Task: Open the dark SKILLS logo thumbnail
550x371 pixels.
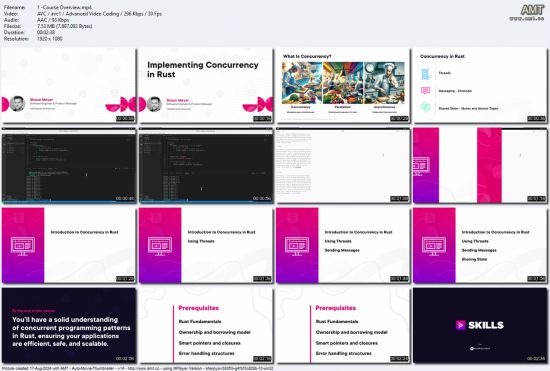Action: click(x=480, y=325)
